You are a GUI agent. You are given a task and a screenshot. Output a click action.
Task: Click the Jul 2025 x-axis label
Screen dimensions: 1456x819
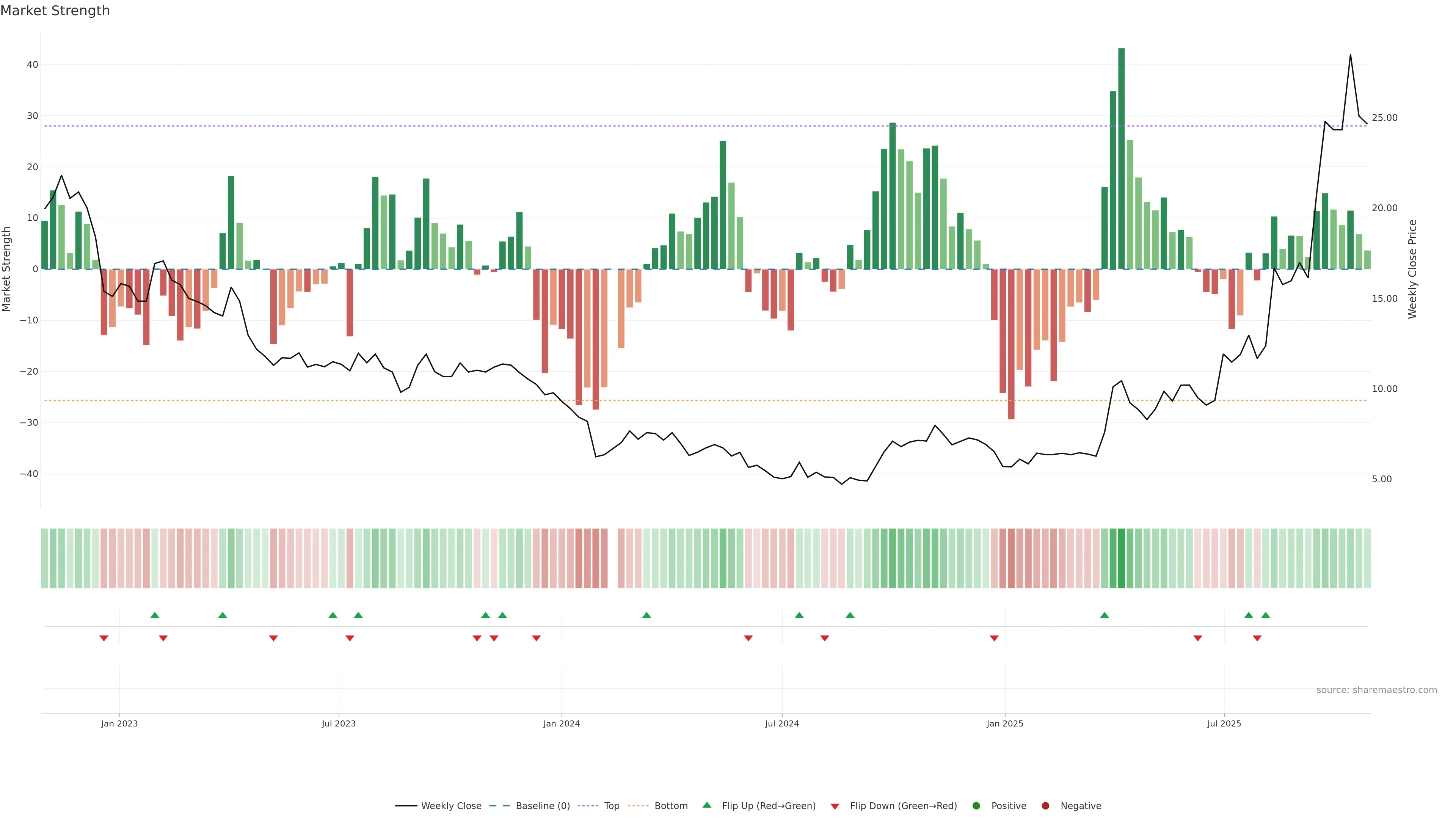tap(1224, 723)
